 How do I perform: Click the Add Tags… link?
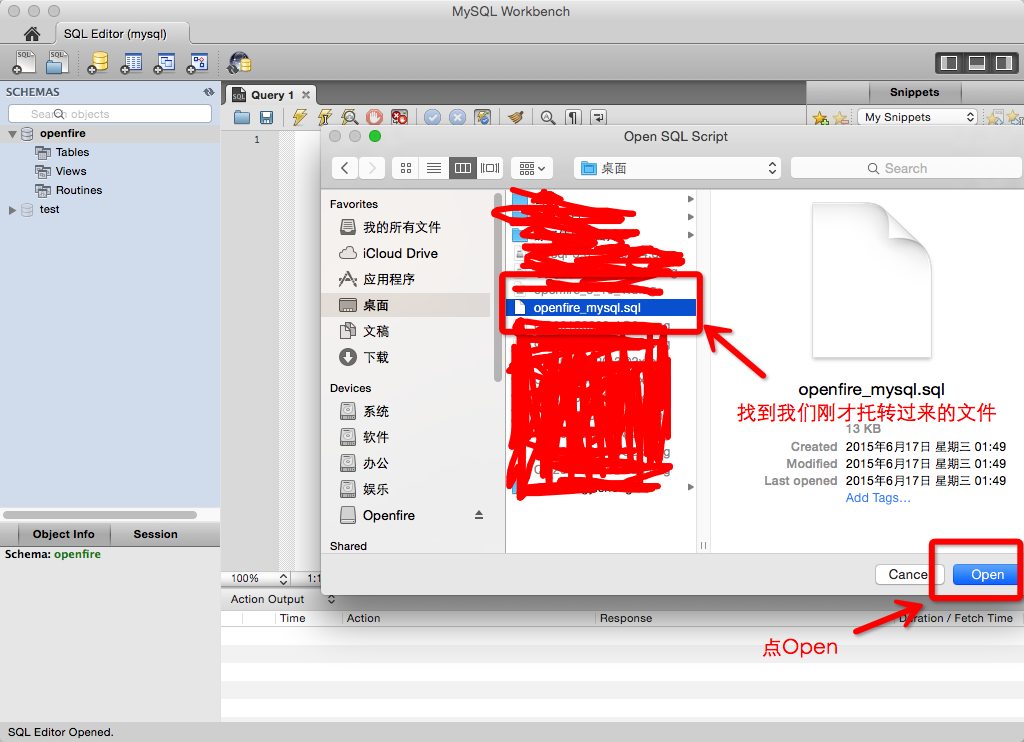pyautogui.click(x=878, y=498)
